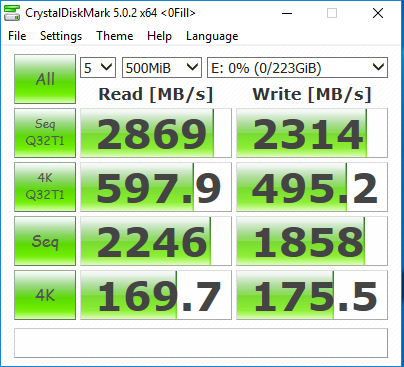Select the 169.7 4K read value
Screen dimensions: 404x367
[156, 295]
